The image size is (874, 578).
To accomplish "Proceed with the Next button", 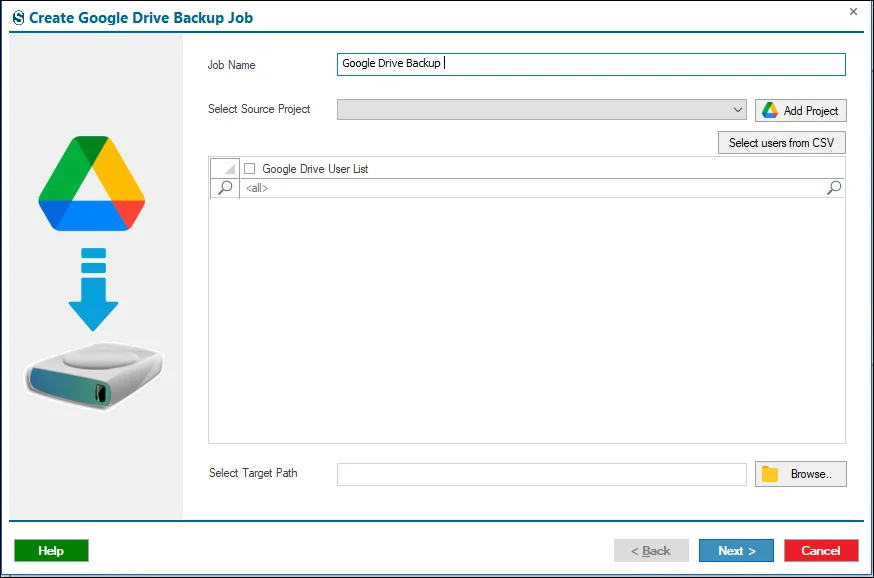I will (736, 551).
